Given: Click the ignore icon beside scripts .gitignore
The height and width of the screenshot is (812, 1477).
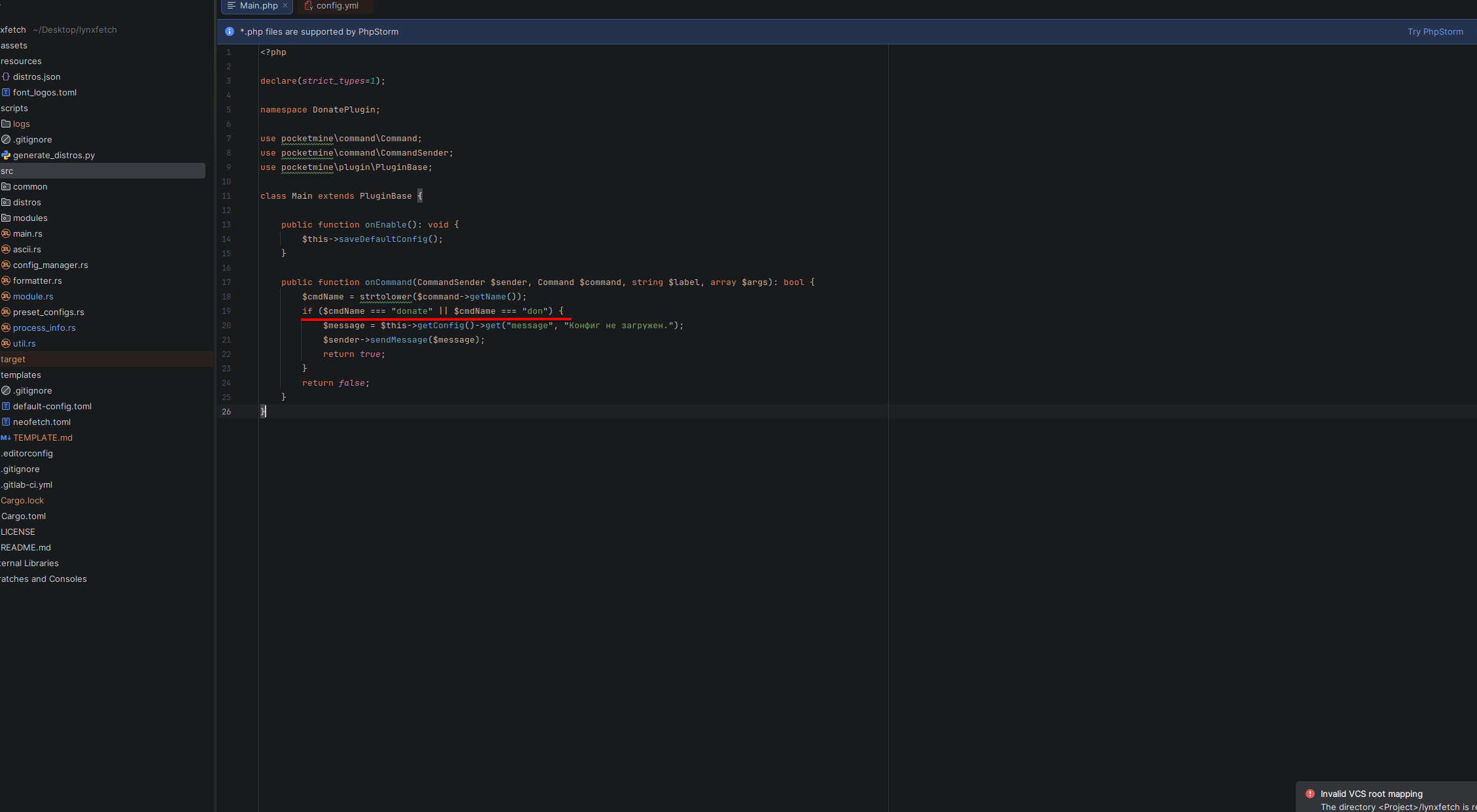Looking at the screenshot, I should point(6,139).
